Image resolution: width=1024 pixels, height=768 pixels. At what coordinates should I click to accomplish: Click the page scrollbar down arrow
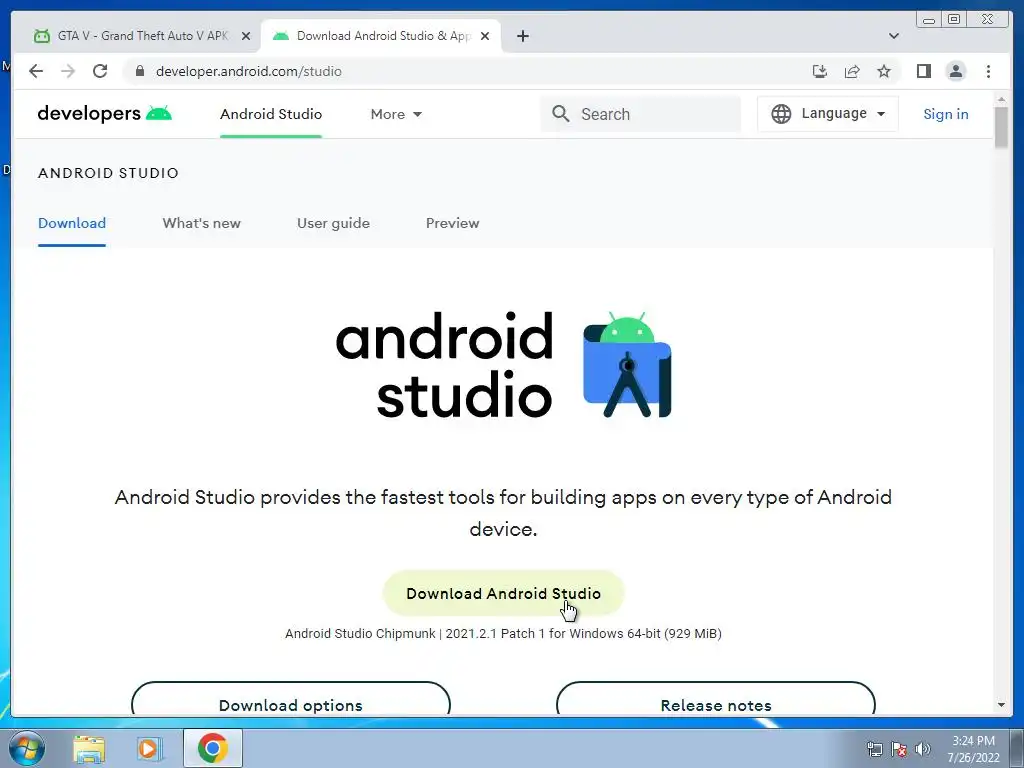pos(1001,705)
